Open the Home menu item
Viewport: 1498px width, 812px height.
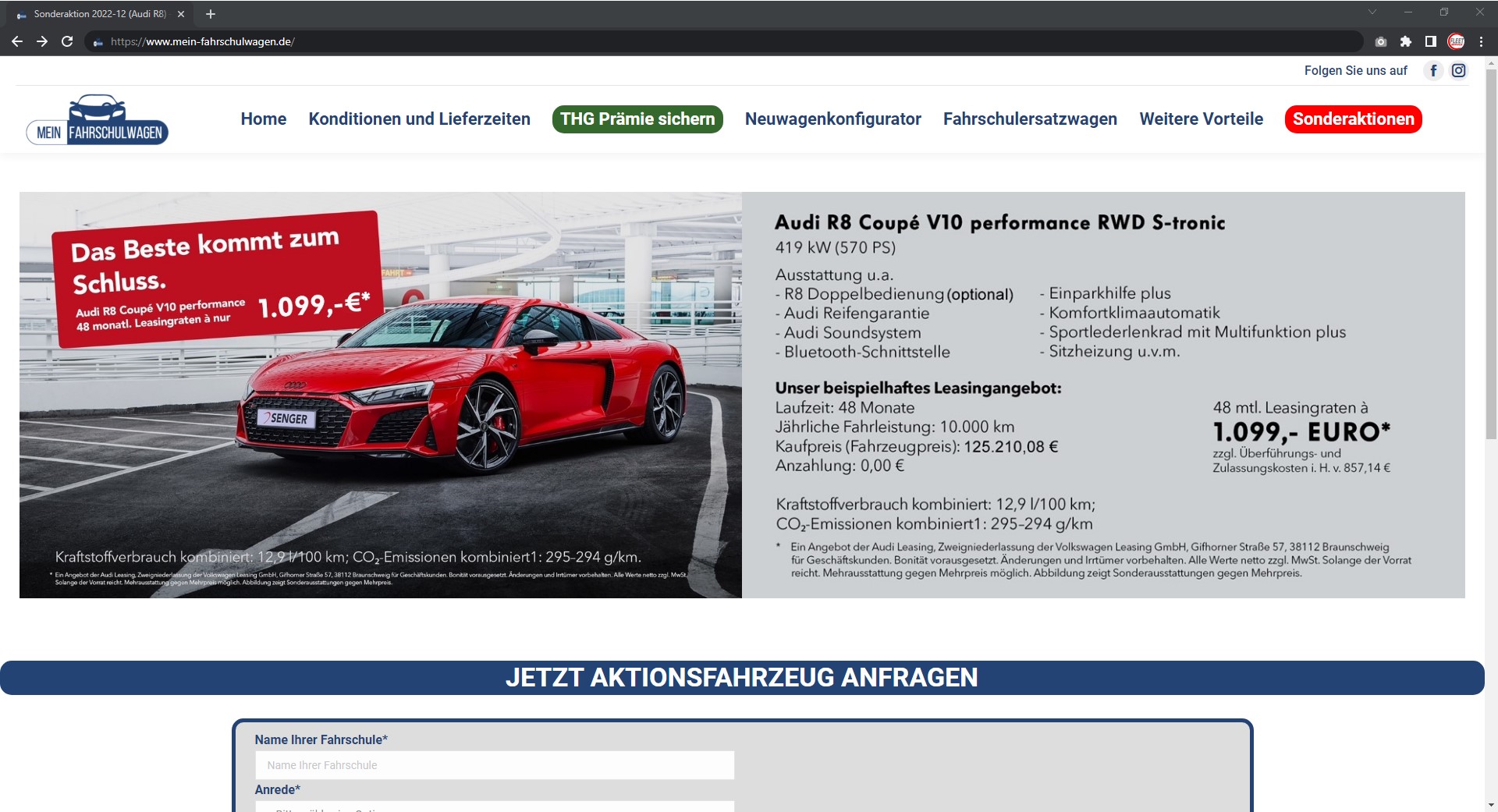pos(264,119)
